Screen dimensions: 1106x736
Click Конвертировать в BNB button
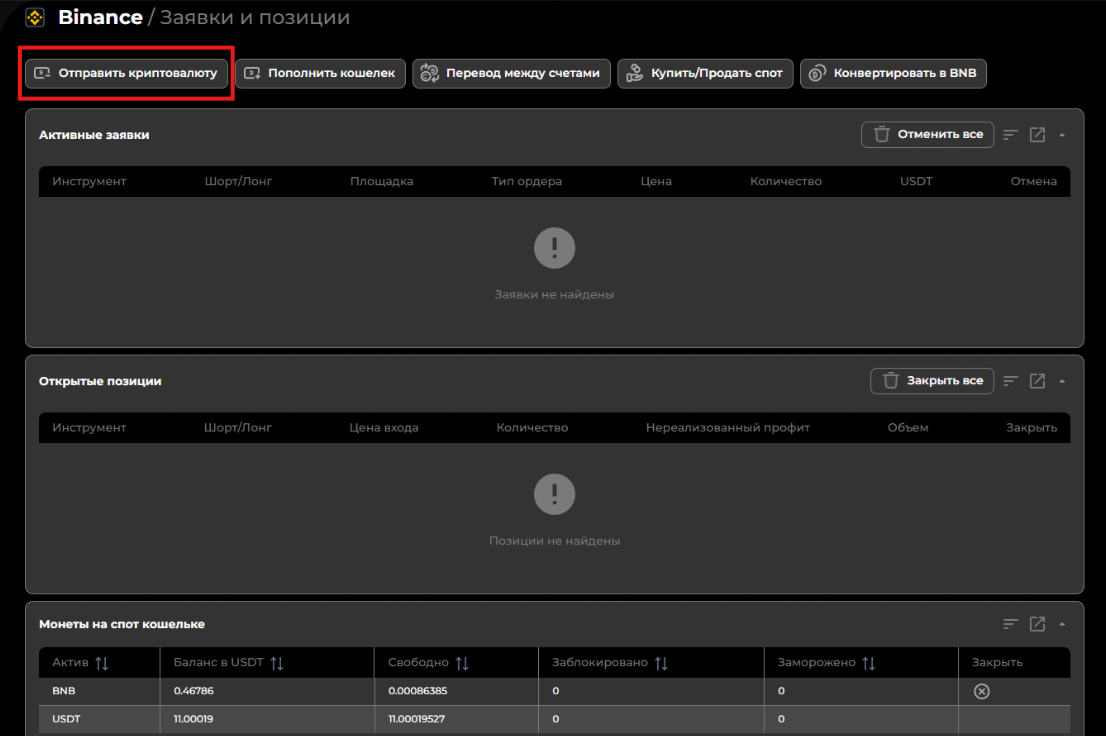click(x=893, y=73)
